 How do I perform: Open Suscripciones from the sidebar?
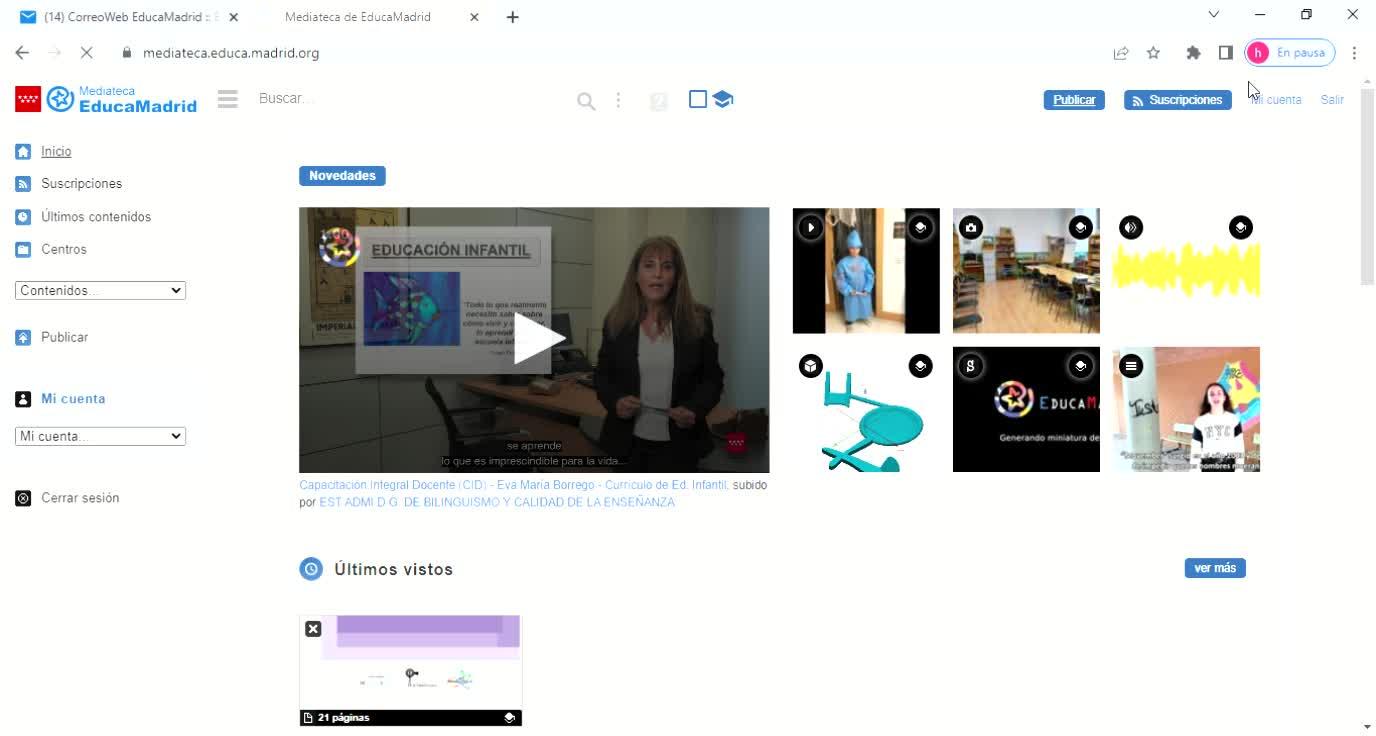(x=81, y=184)
